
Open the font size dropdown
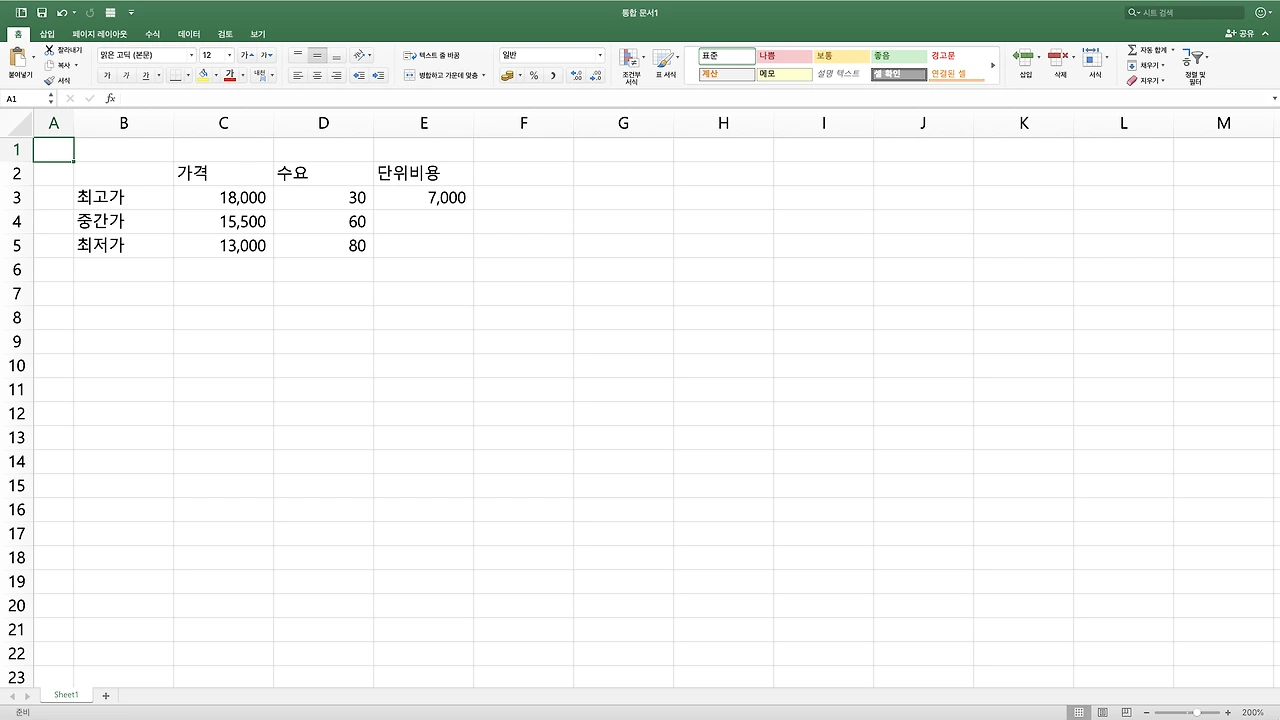tap(230, 55)
